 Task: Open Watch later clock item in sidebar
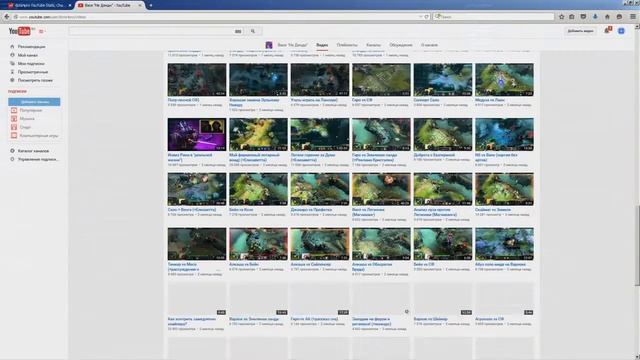[35, 80]
